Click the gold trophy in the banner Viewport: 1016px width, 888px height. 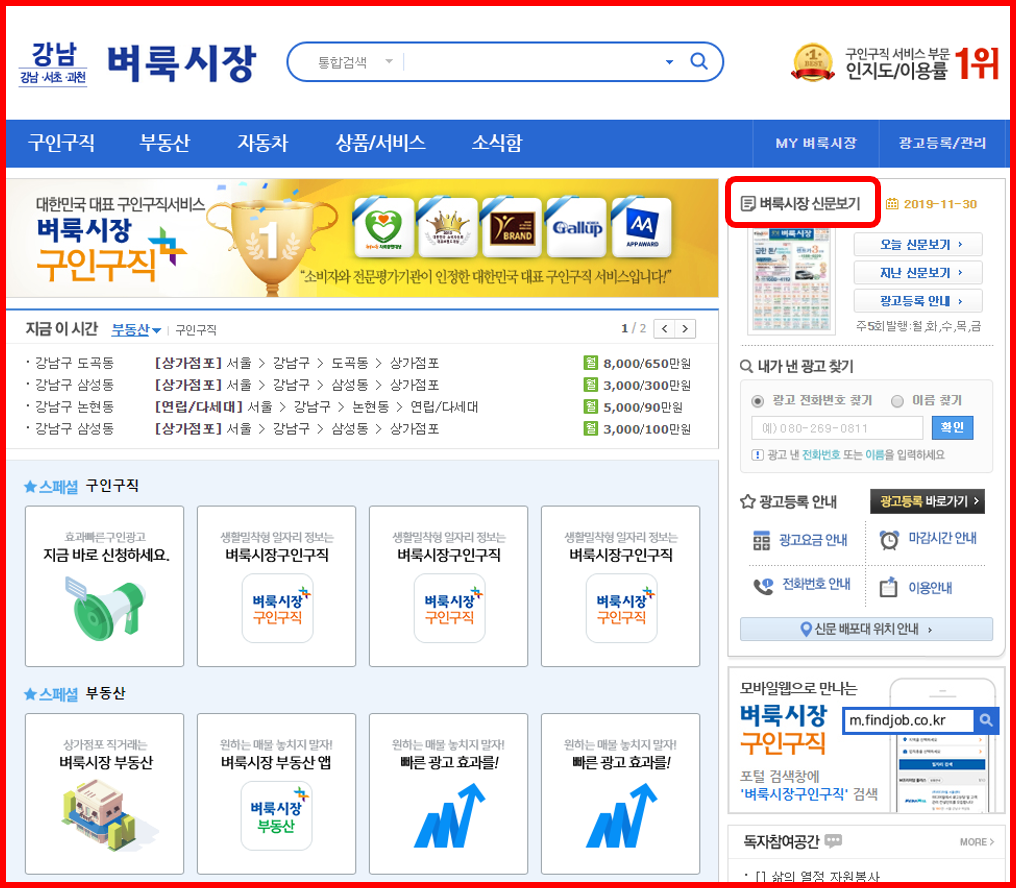point(272,240)
